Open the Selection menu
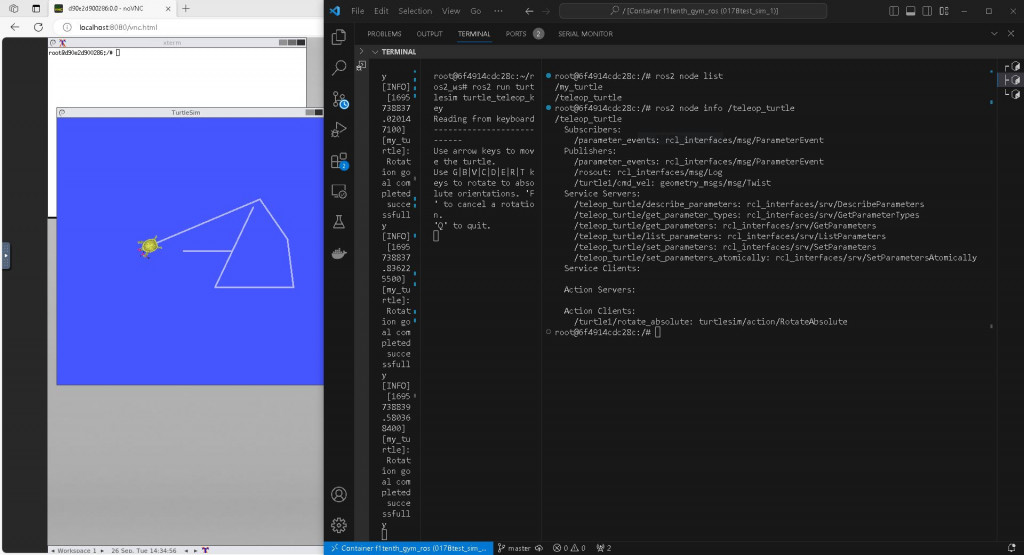The image size is (1024, 555). [415, 10]
